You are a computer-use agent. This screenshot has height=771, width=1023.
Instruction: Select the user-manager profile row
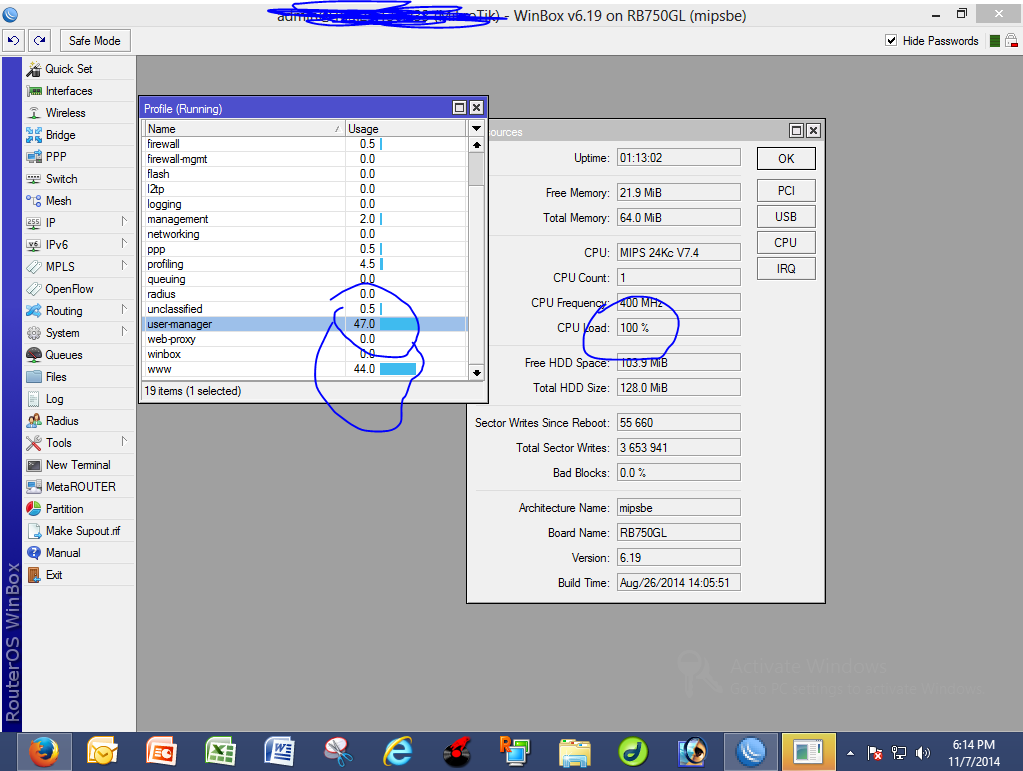tap(305, 324)
